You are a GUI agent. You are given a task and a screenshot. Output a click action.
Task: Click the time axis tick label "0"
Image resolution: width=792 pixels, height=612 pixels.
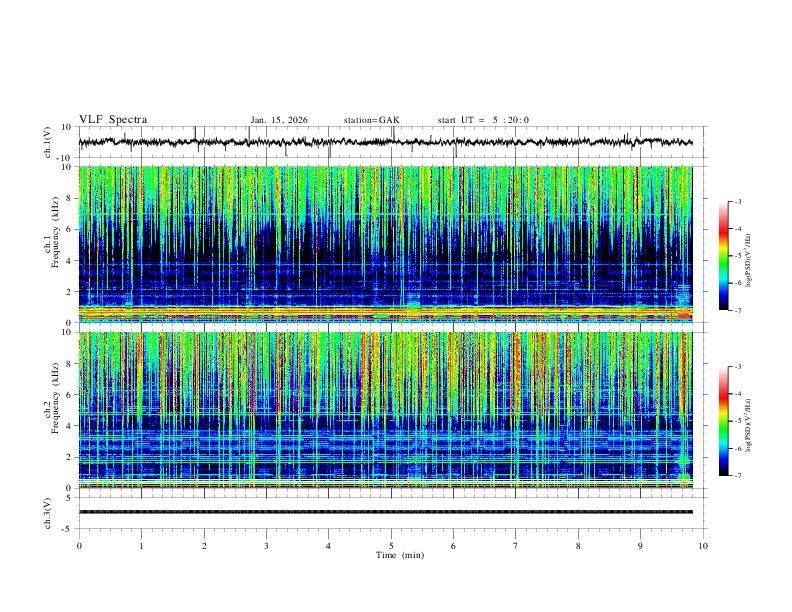click(79, 546)
